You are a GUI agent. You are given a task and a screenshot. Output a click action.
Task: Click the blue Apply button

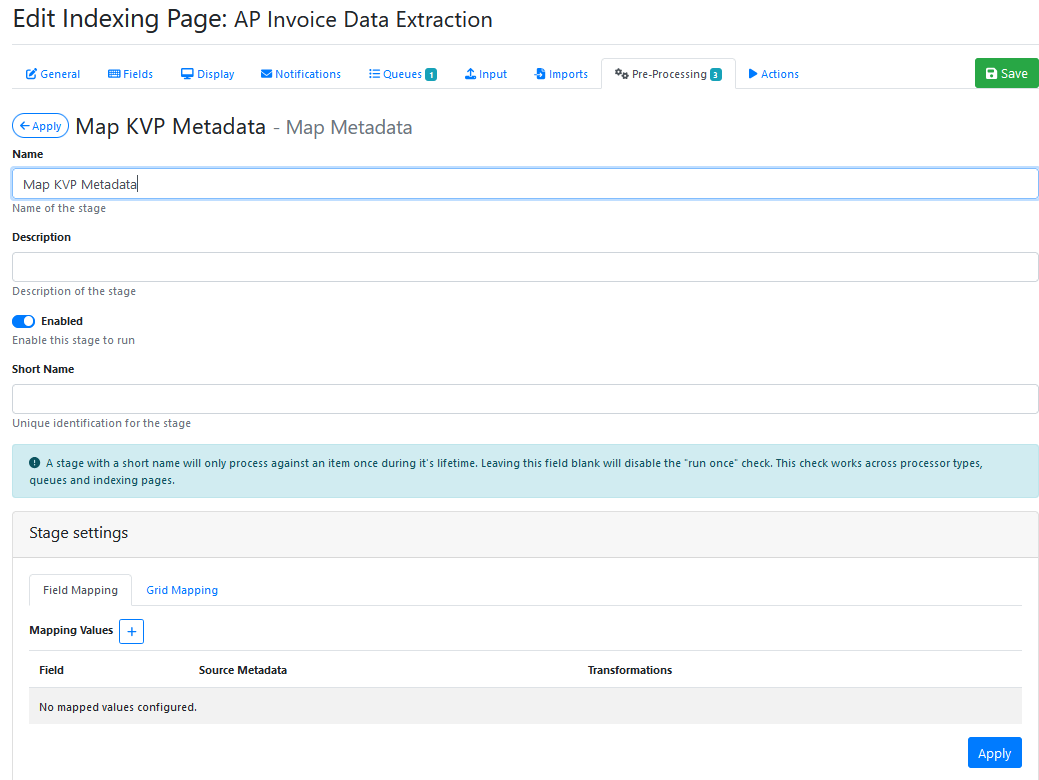(994, 753)
